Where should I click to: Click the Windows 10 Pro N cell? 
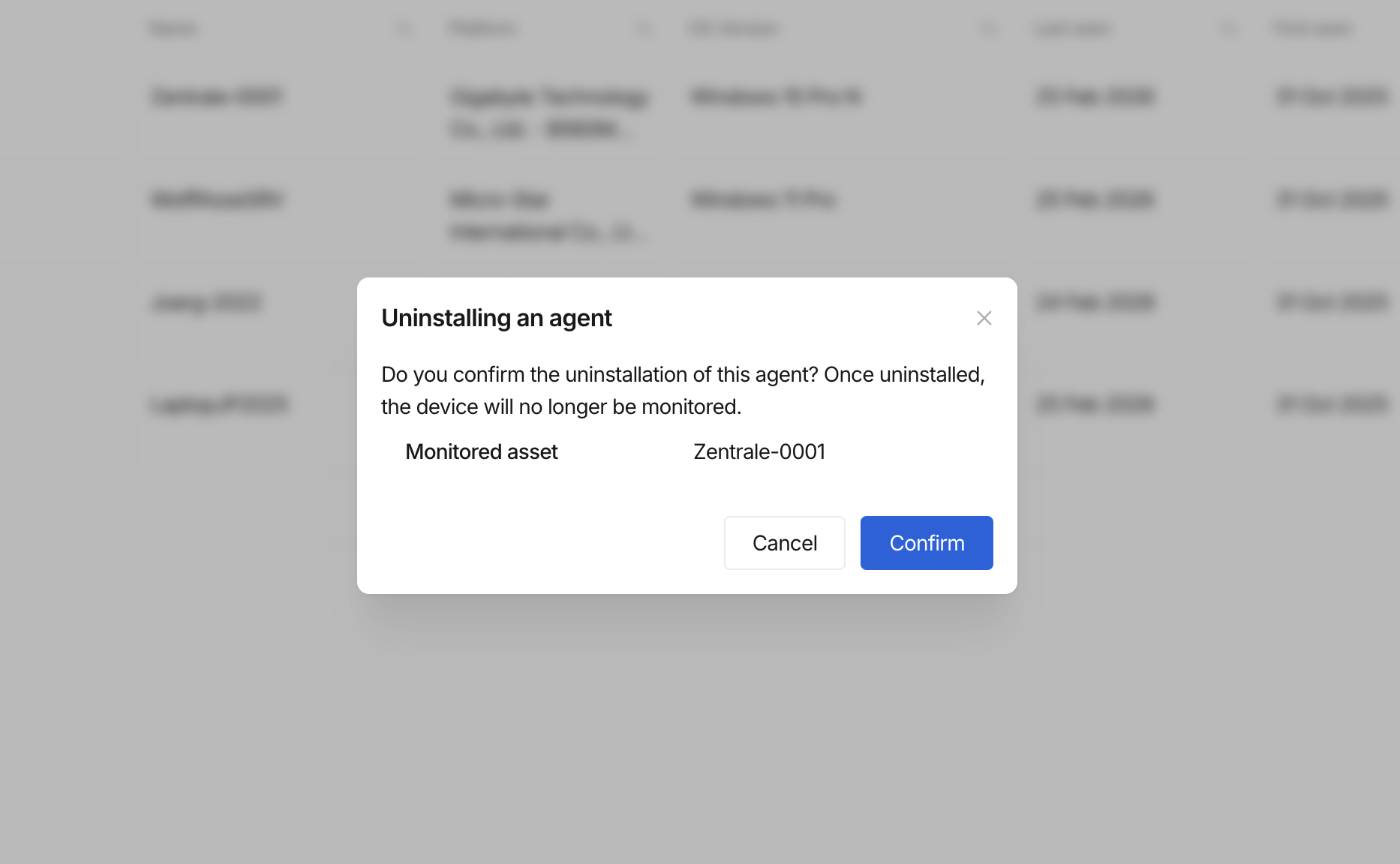[x=777, y=97]
